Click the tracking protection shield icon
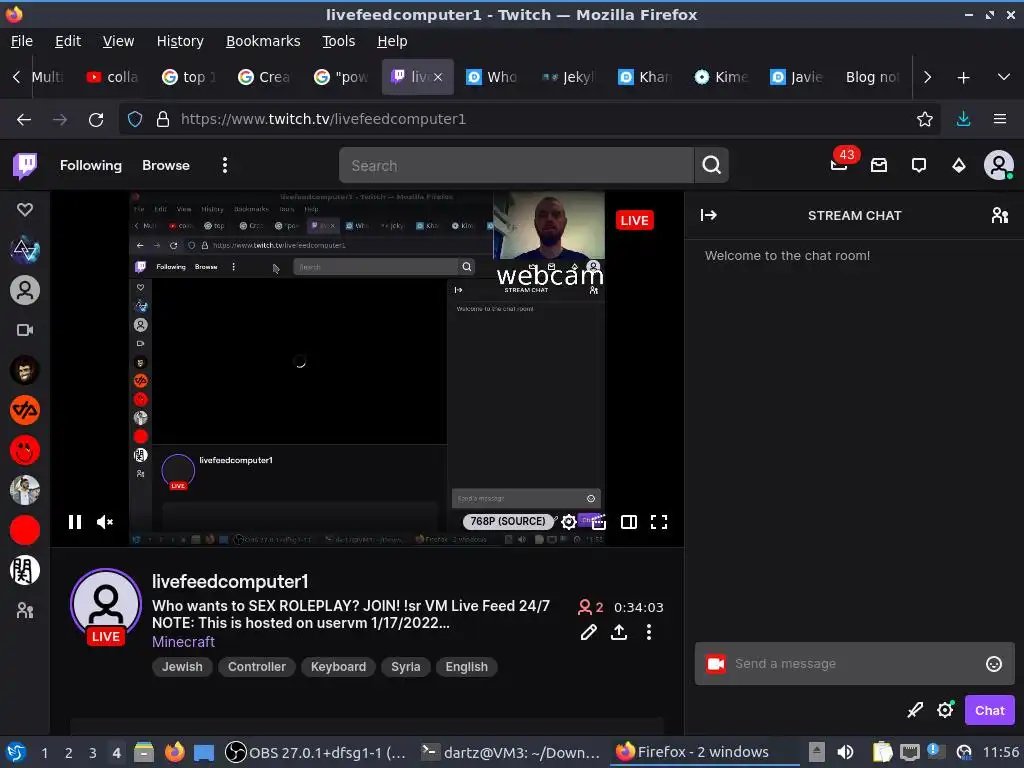This screenshot has width=1024, height=768. tap(135, 120)
